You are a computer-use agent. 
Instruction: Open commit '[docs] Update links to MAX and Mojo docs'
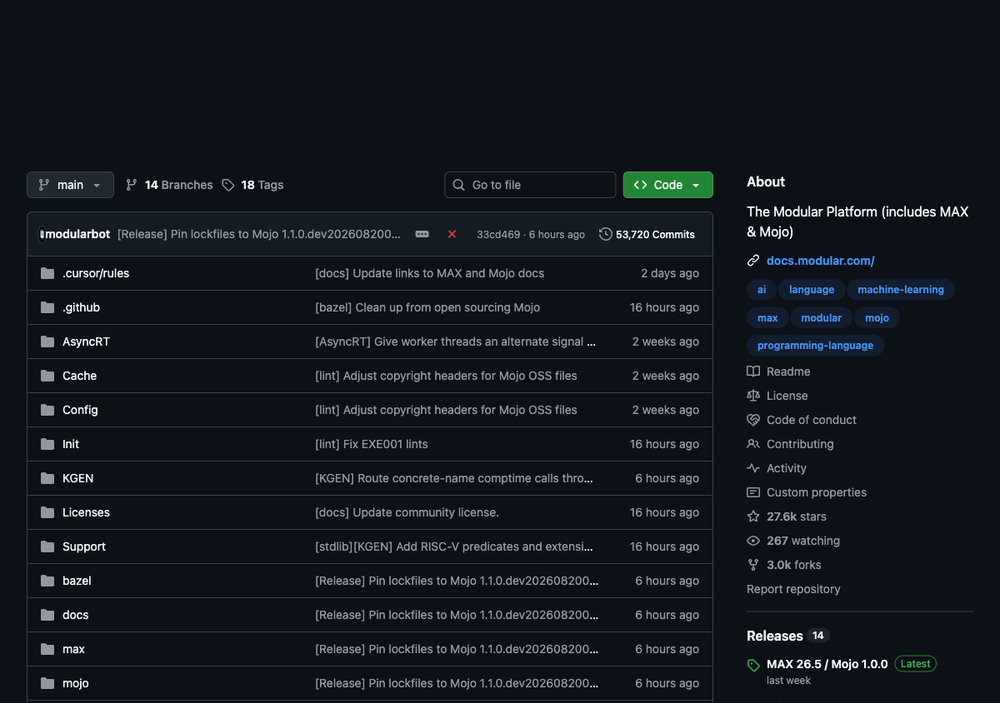pos(429,273)
